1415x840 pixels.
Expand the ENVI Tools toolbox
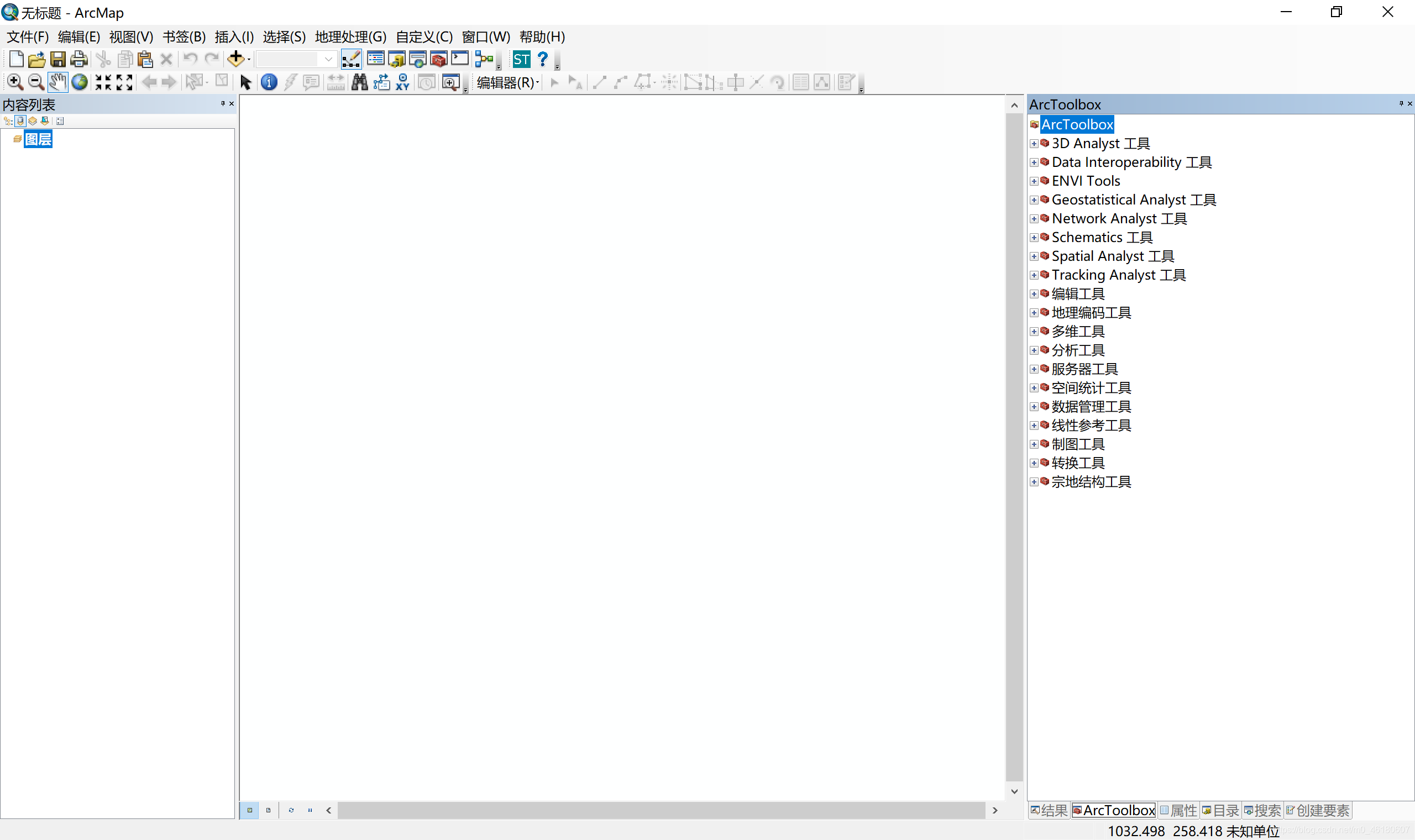[x=1034, y=181]
